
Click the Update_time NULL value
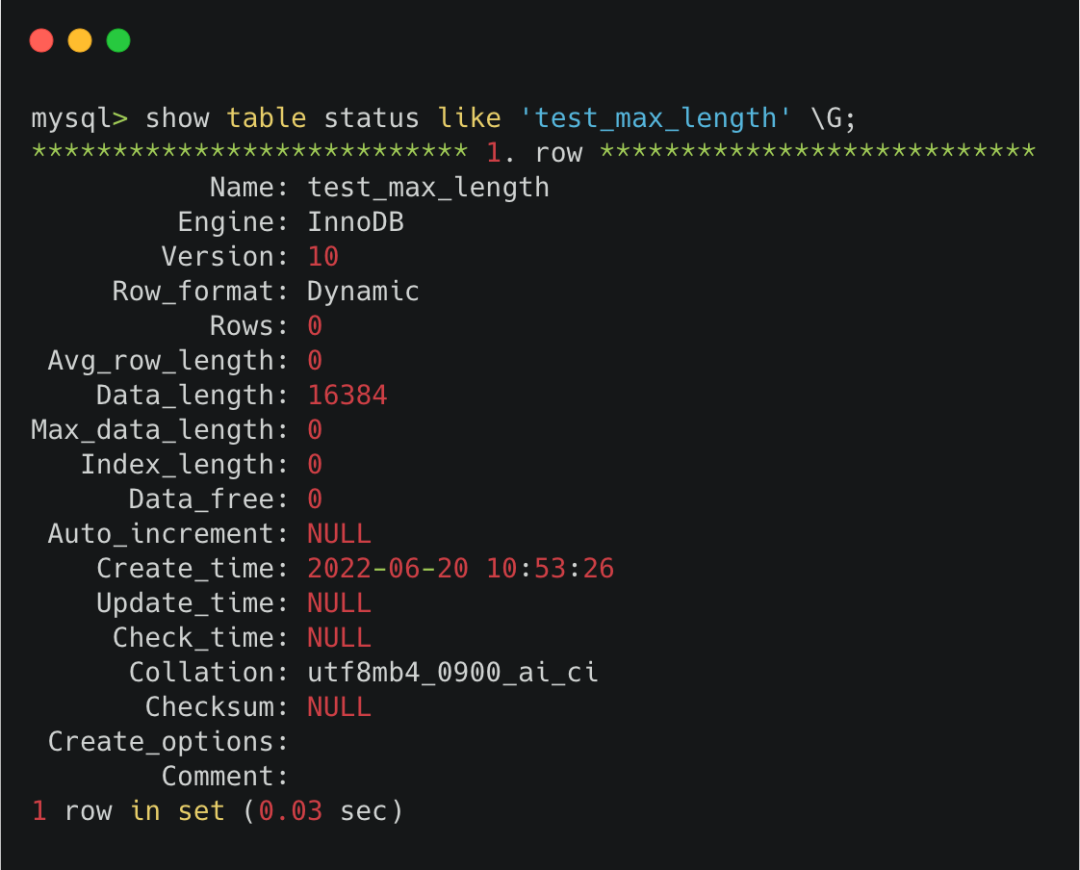339,603
